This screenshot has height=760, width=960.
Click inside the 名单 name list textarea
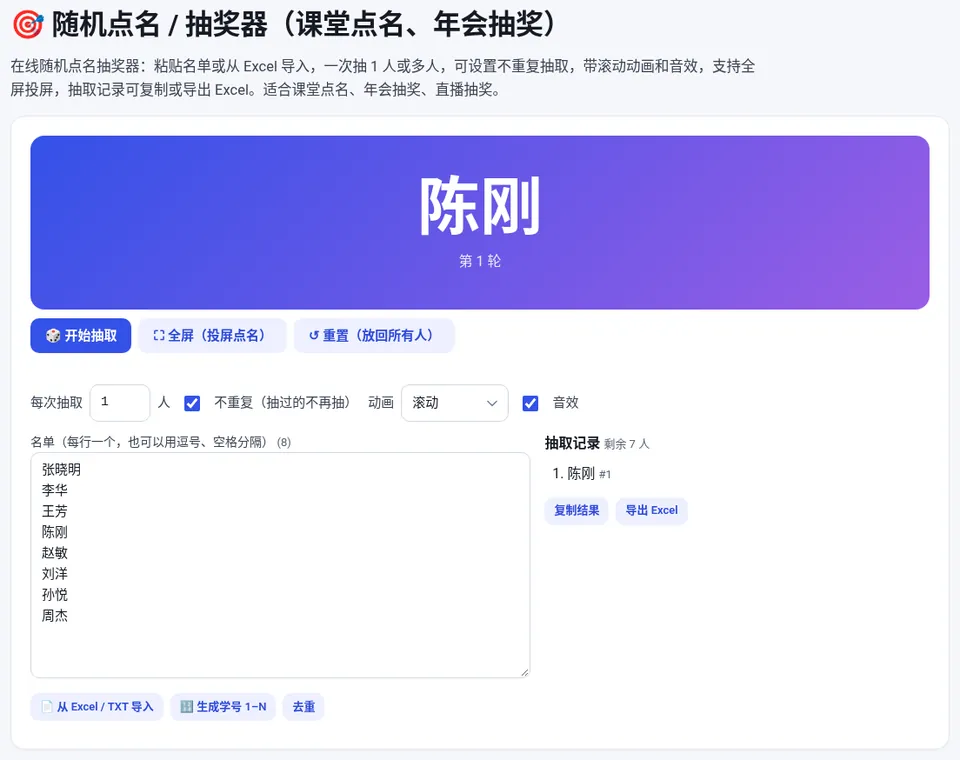[x=280, y=565]
